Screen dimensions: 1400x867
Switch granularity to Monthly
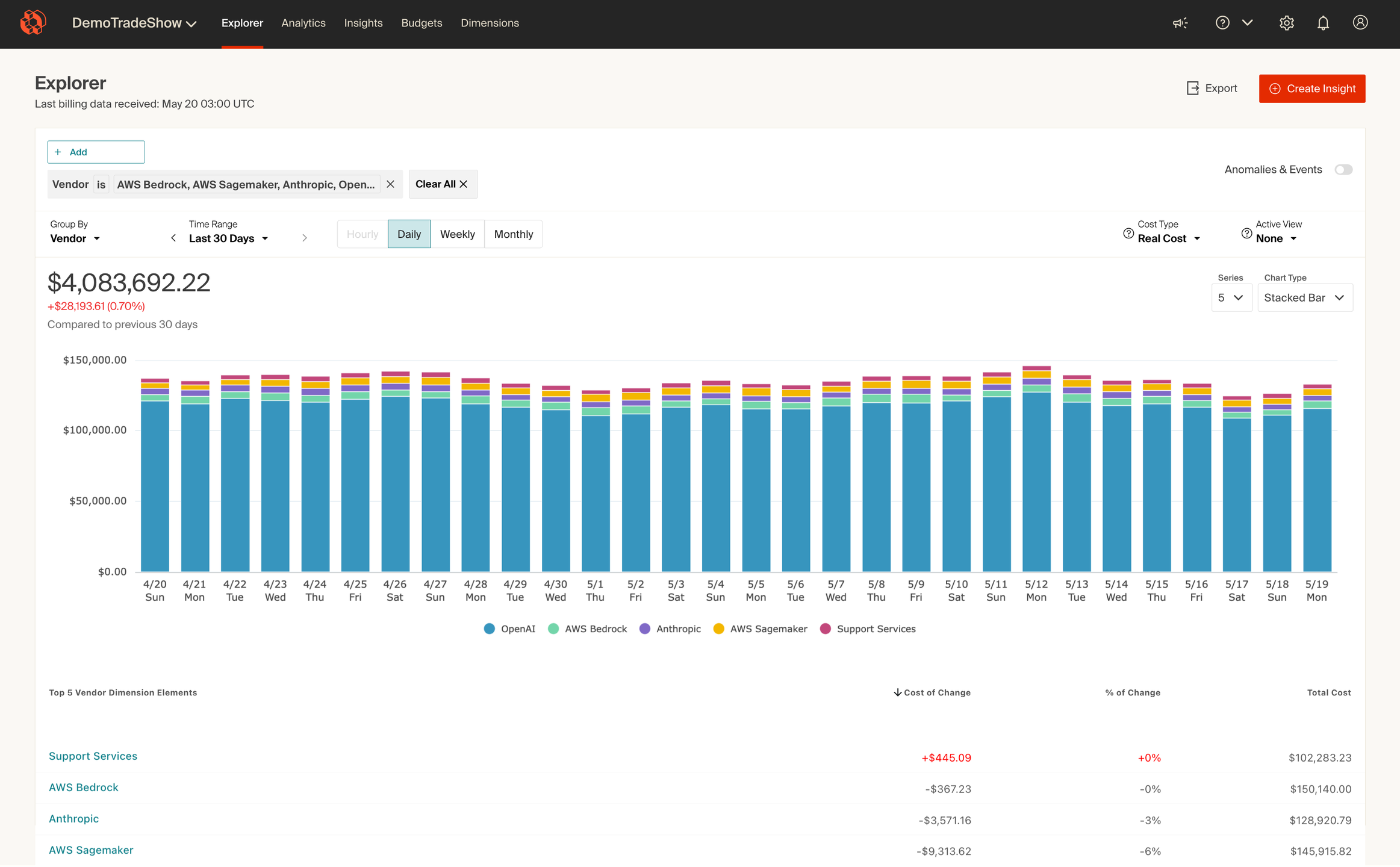point(513,234)
